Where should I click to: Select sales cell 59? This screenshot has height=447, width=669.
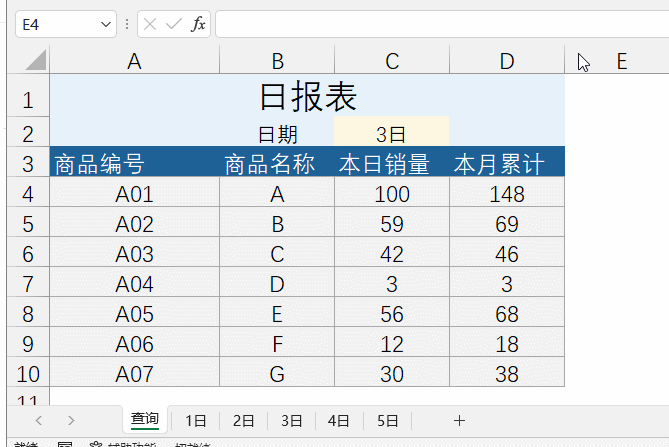pos(392,222)
